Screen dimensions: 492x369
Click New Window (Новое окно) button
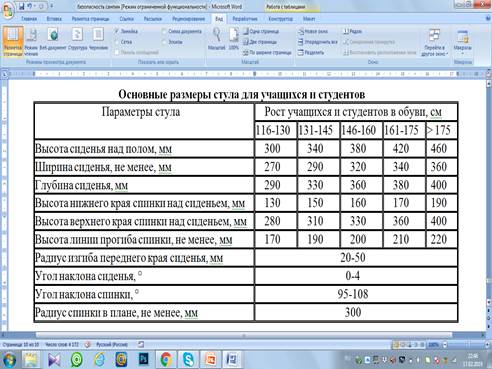[313, 31]
